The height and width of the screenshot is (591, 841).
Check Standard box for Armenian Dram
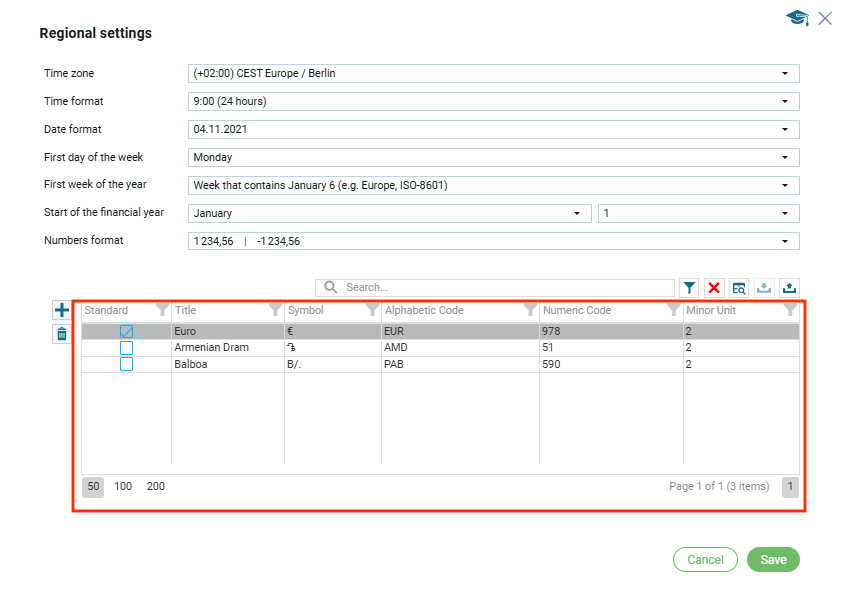coord(127,348)
